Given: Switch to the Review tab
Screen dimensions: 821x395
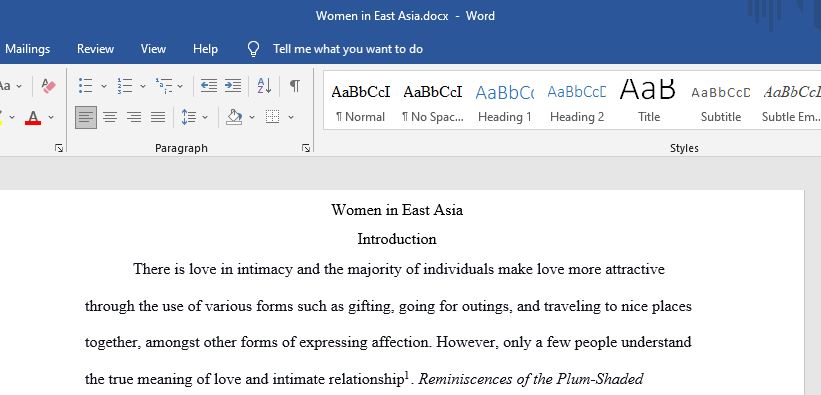Looking at the screenshot, I should [95, 49].
